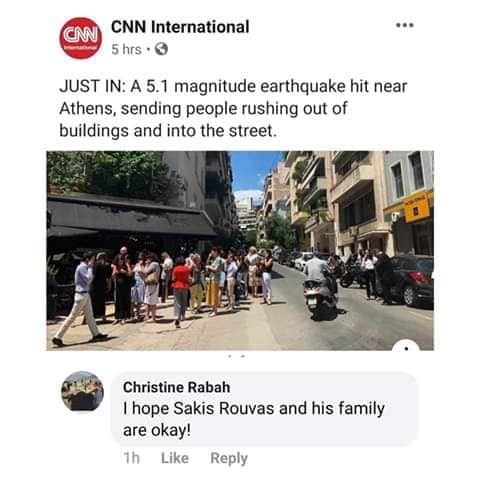Click the 5 hrs post timestamp
This screenshot has width=480, height=480.
(x=126, y=50)
